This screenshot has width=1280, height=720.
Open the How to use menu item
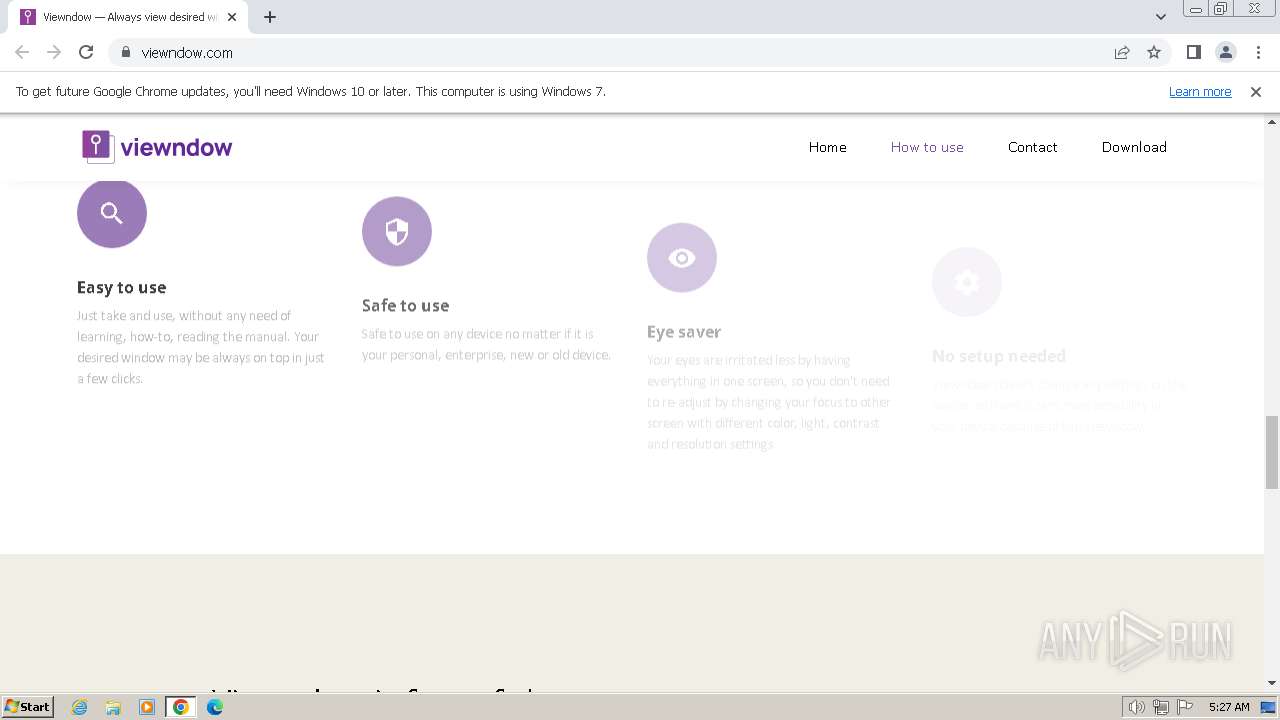927,147
